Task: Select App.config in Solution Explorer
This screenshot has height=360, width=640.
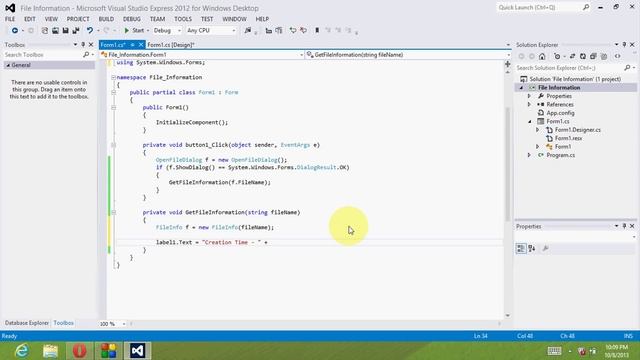Action: (x=560, y=113)
